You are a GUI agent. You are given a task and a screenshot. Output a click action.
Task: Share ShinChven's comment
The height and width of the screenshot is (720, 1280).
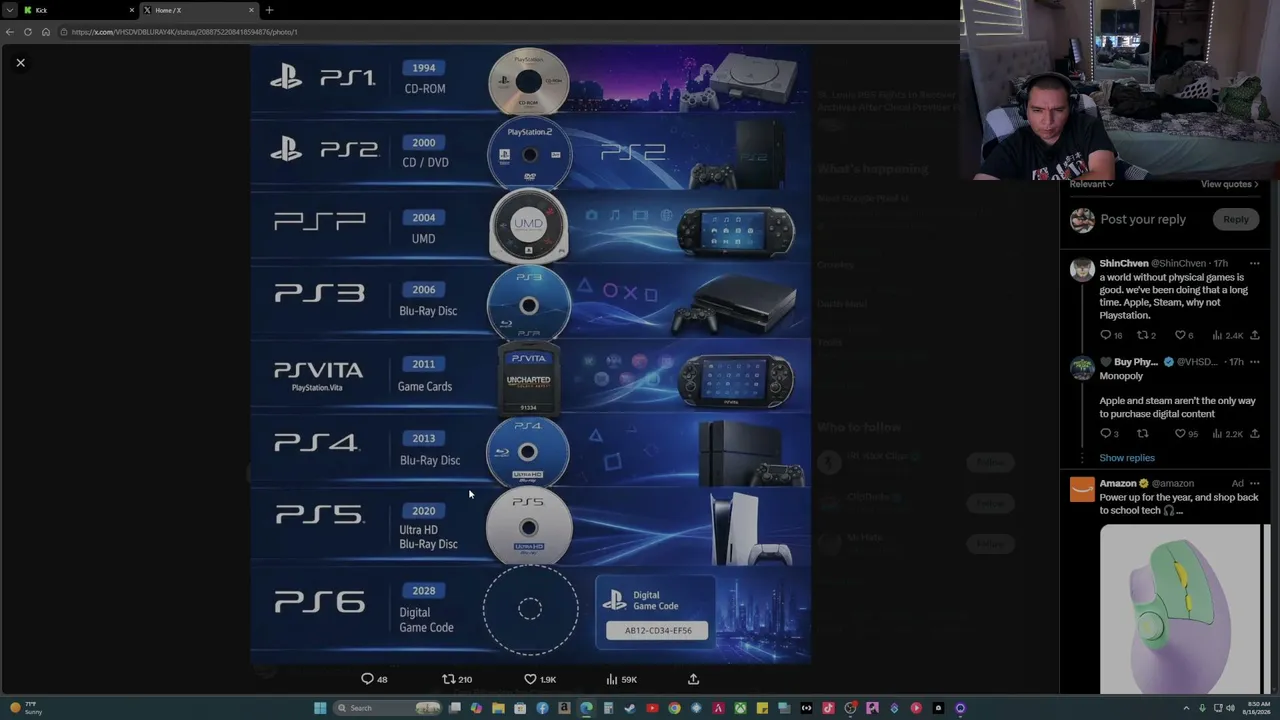point(1254,335)
